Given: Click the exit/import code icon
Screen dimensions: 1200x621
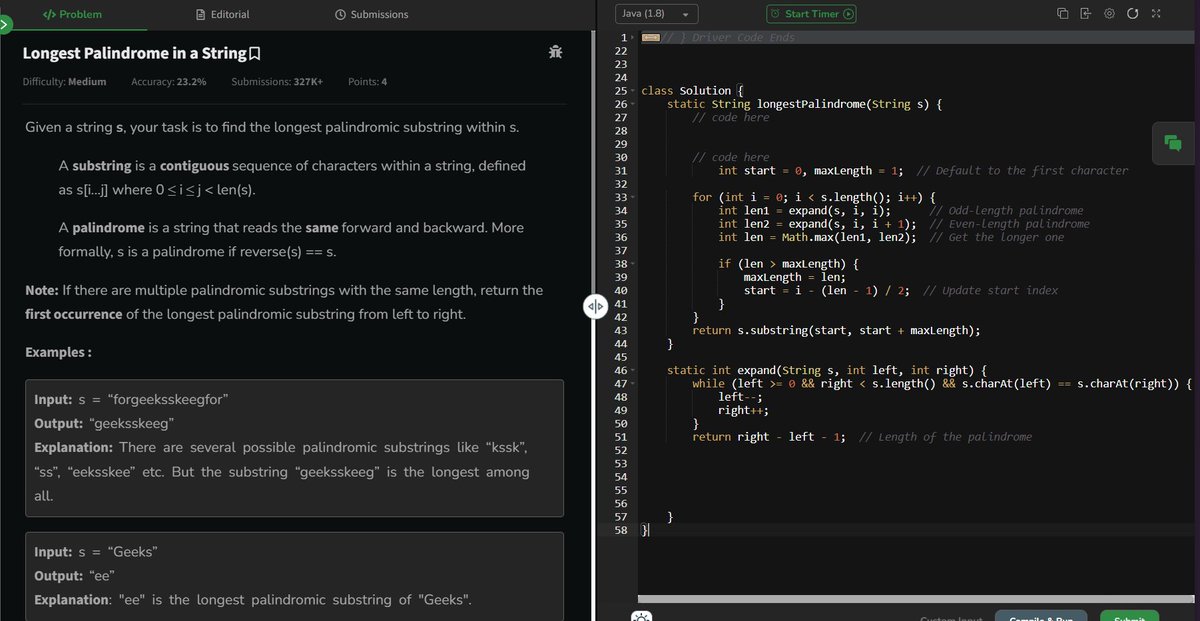Looking at the screenshot, I should (1086, 14).
